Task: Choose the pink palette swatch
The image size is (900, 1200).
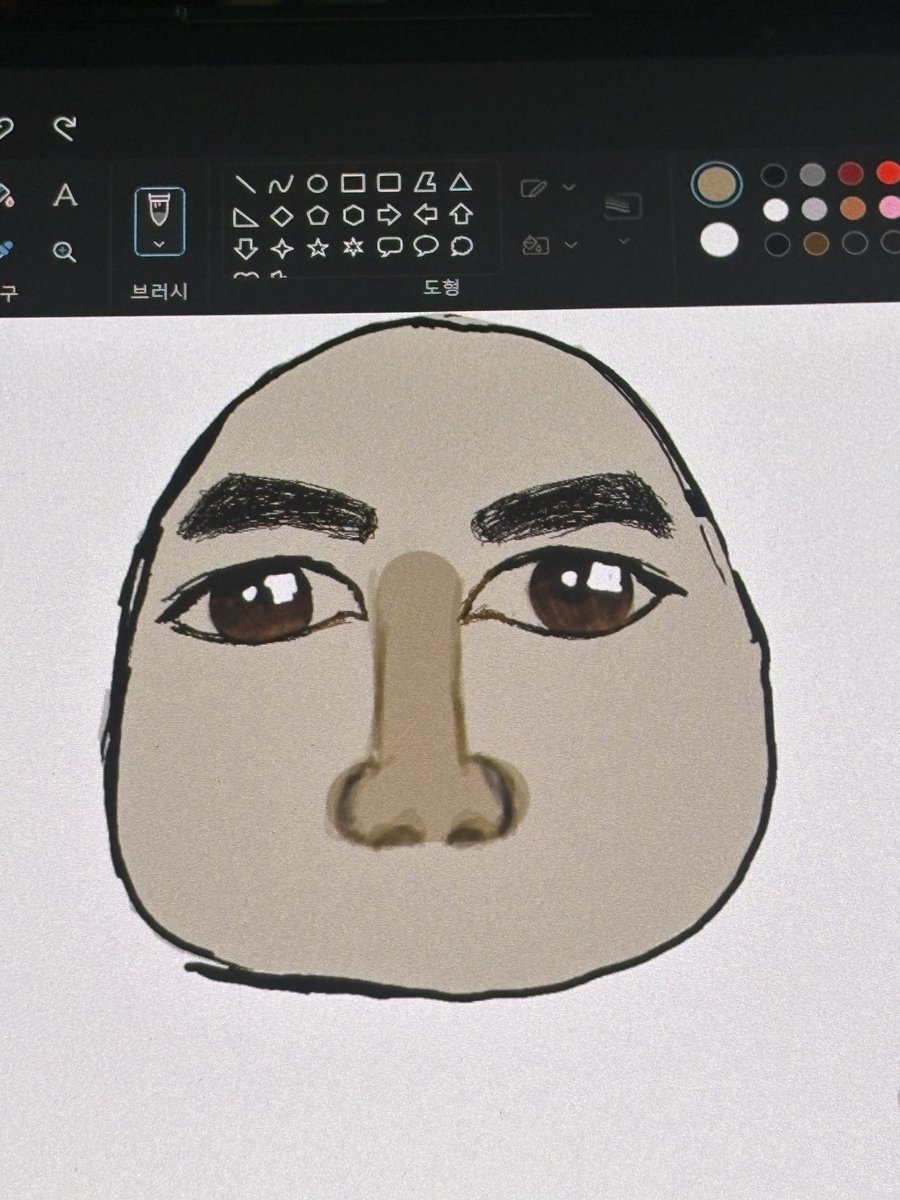Action: [x=890, y=207]
